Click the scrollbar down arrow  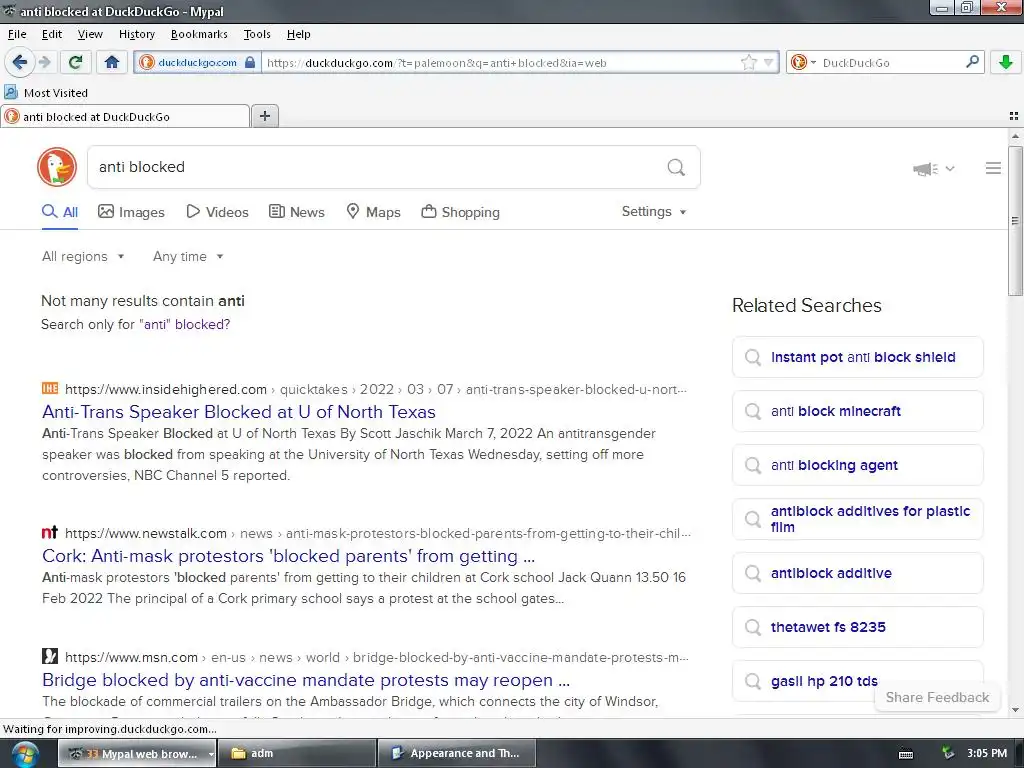[1015, 710]
